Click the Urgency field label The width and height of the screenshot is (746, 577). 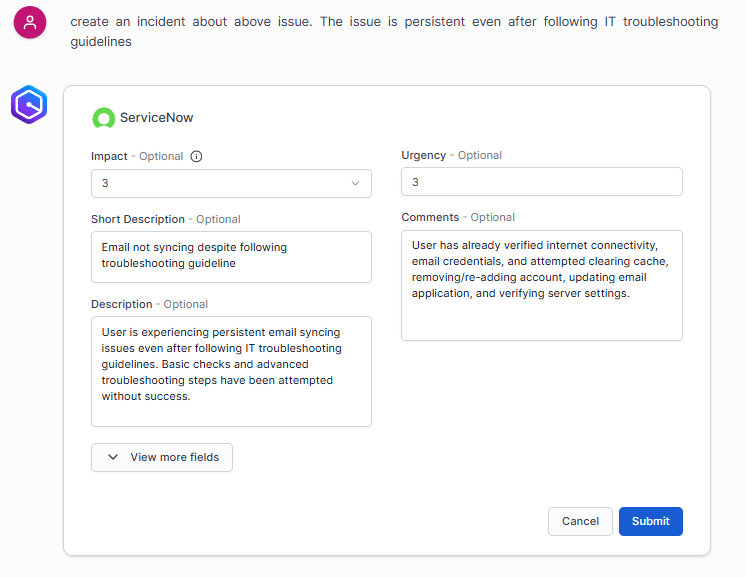[x=424, y=155]
